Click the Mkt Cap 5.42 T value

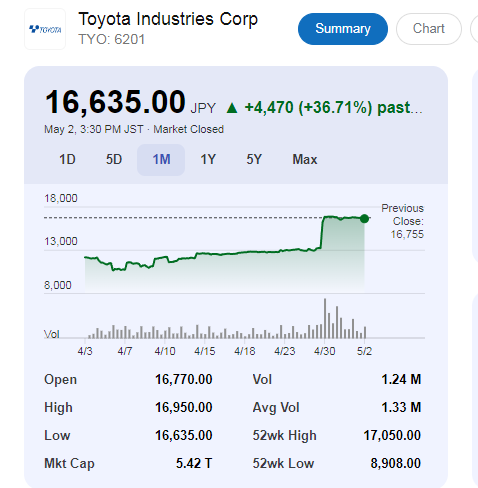click(x=194, y=463)
